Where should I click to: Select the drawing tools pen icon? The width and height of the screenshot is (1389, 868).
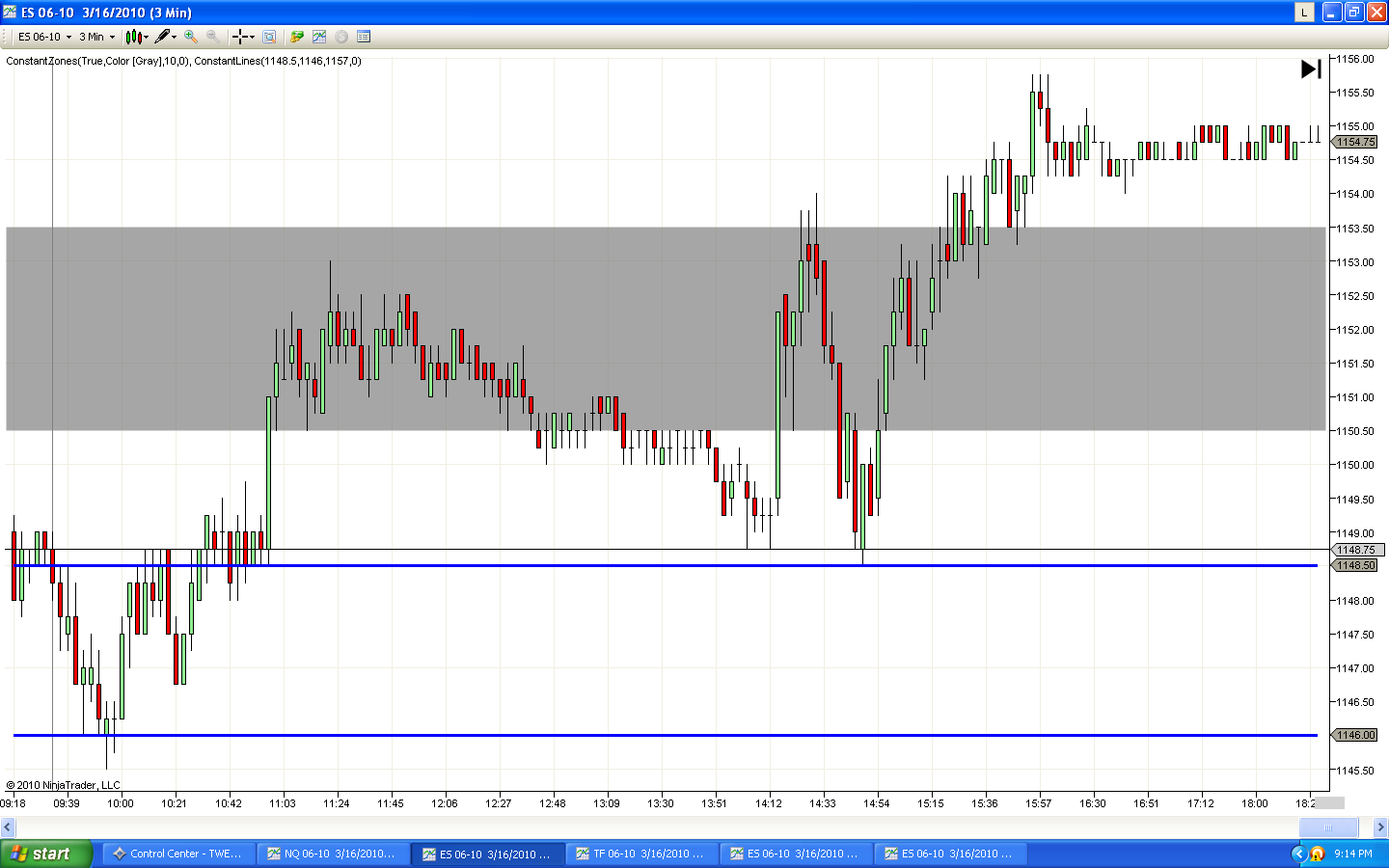pos(162,37)
